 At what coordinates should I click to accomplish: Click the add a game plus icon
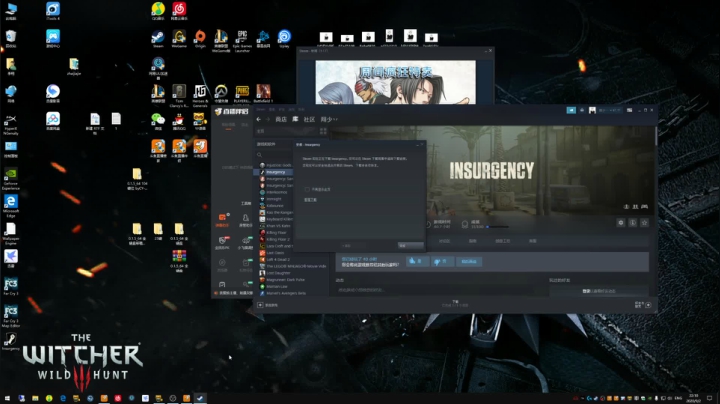click(260, 305)
